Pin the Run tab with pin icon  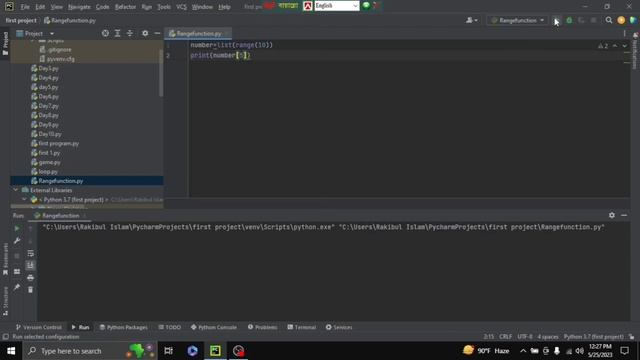point(17,287)
